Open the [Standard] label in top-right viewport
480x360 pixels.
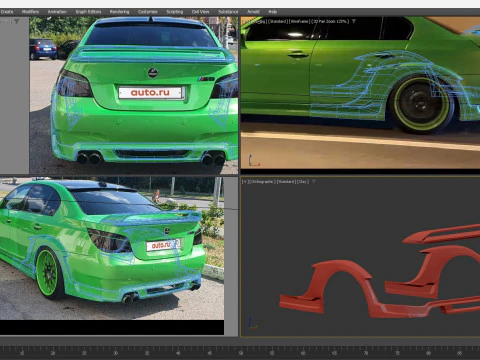[x=277, y=21]
